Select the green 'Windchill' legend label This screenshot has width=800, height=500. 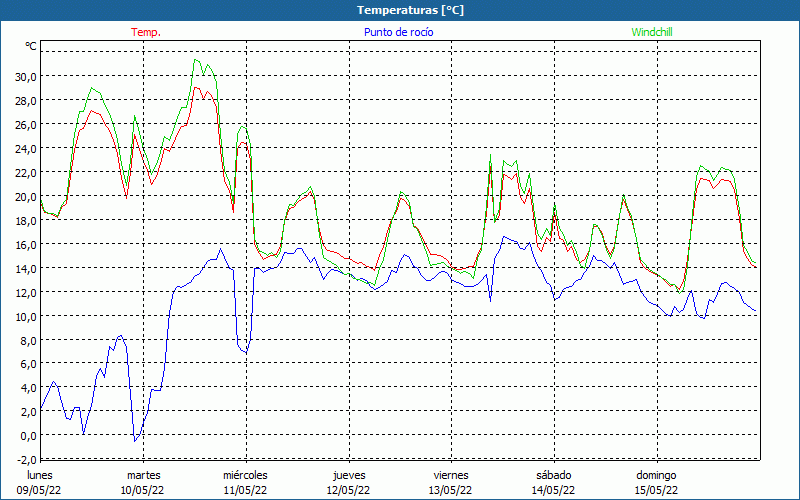(x=652, y=32)
